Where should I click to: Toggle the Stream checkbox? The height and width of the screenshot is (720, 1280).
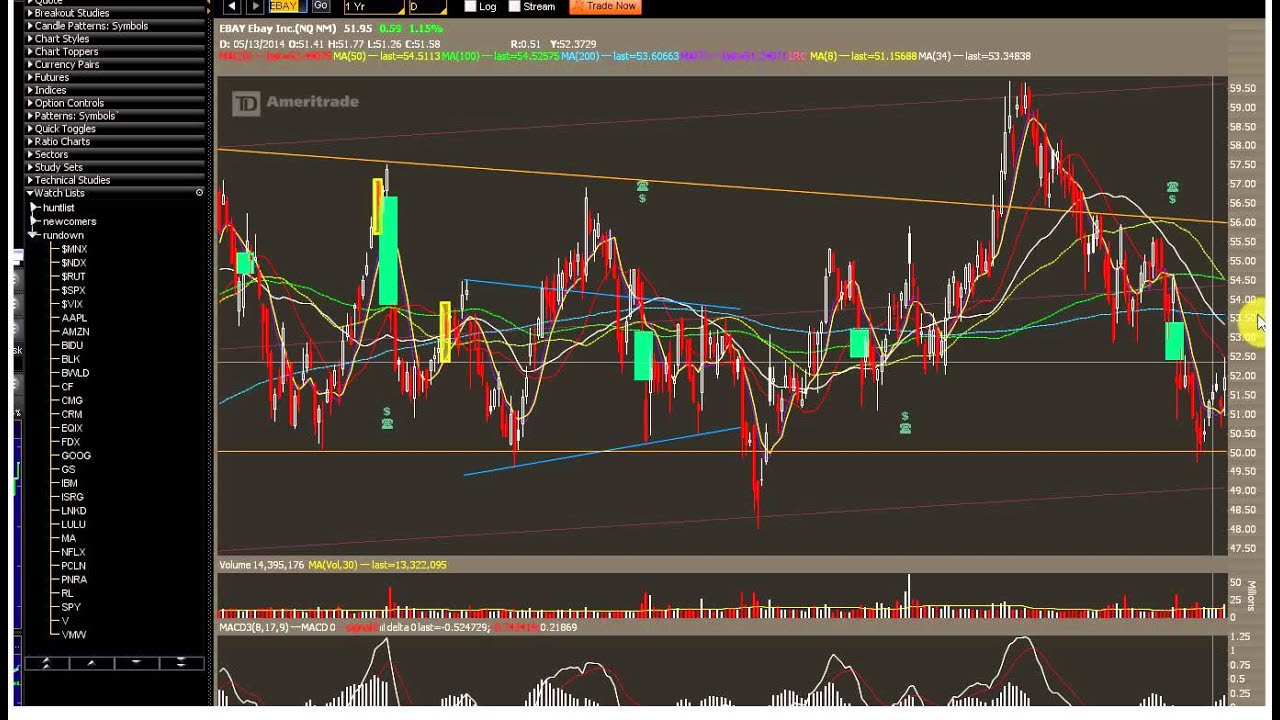(x=515, y=6)
